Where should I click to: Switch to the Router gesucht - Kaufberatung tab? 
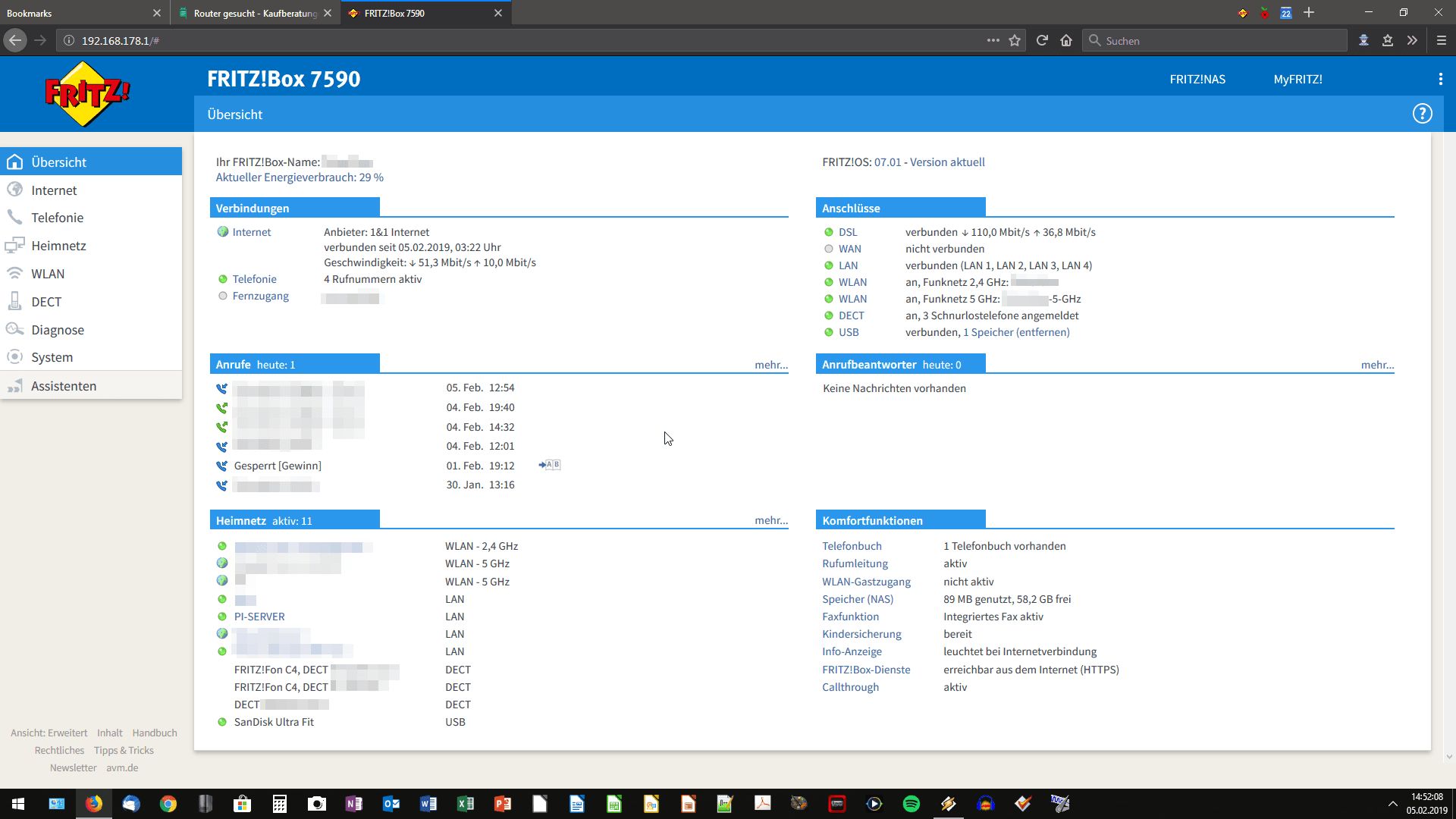[x=256, y=13]
